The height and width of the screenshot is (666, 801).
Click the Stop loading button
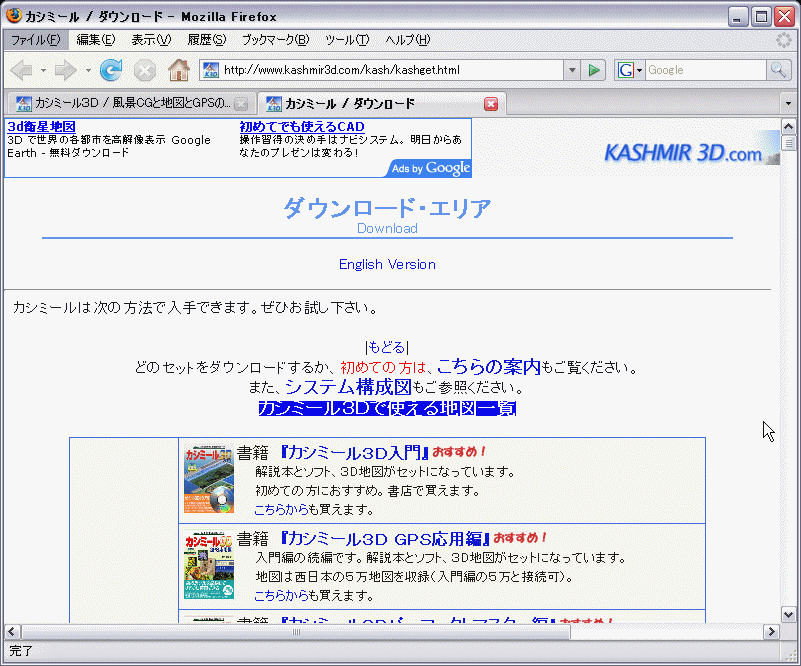tap(145, 70)
